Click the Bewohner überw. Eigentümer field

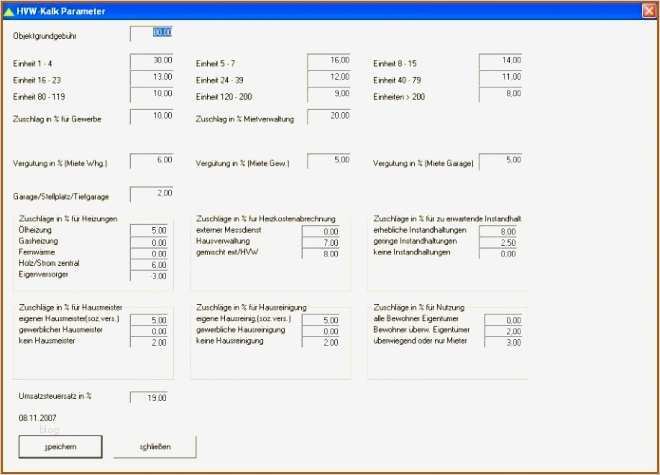point(503,331)
